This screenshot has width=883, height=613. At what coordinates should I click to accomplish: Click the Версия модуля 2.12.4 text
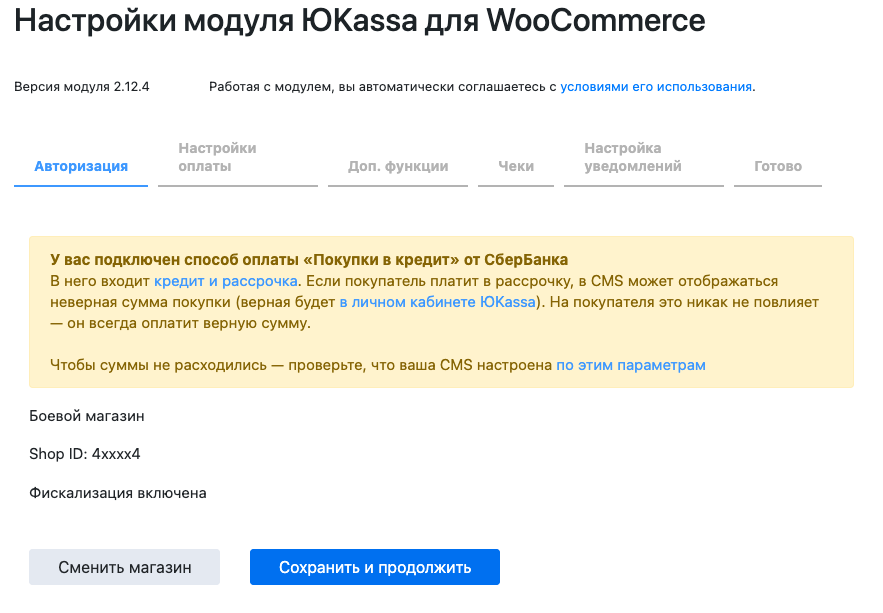82,87
